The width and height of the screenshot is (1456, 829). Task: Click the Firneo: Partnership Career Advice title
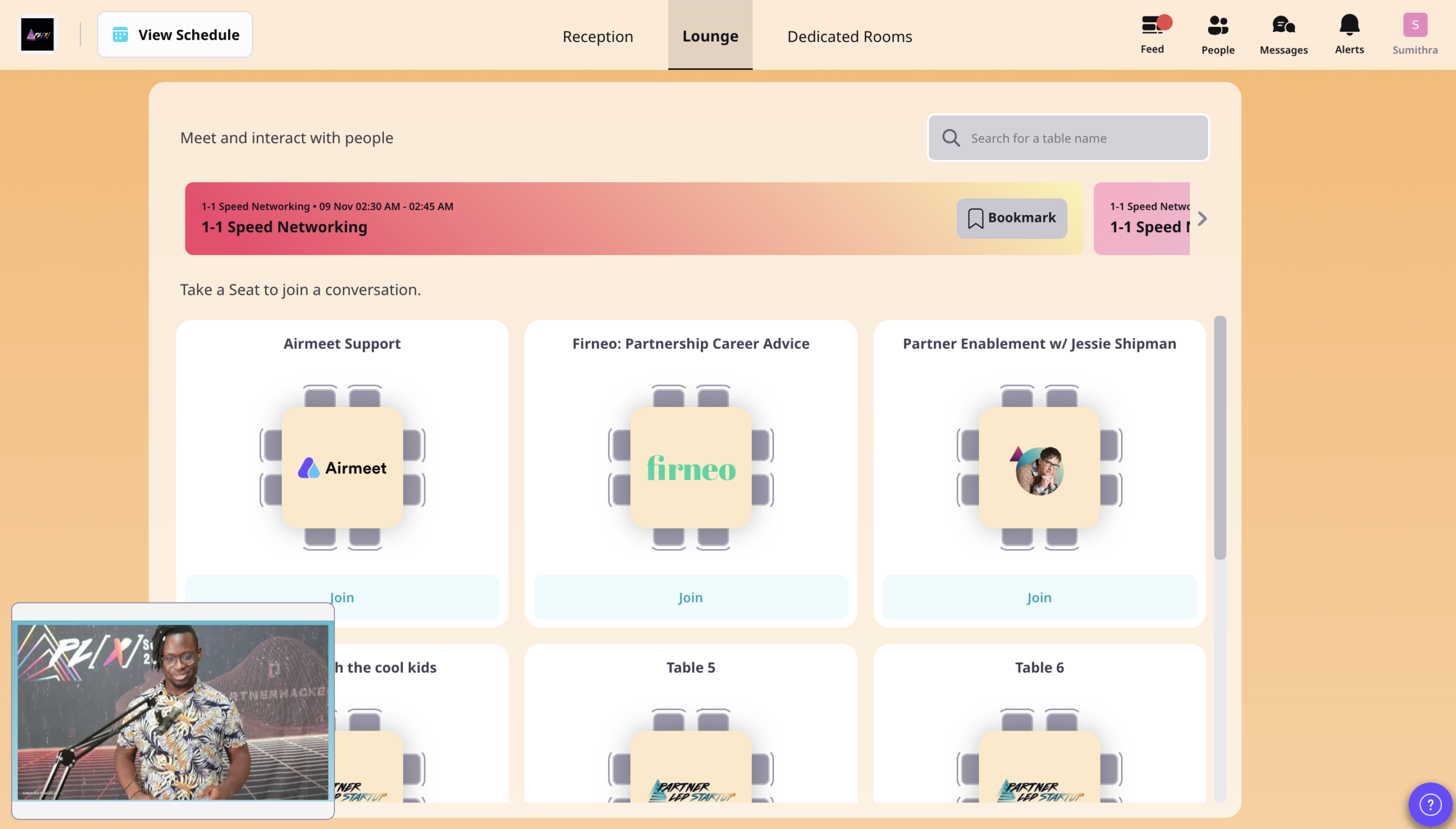coord(690,343)
